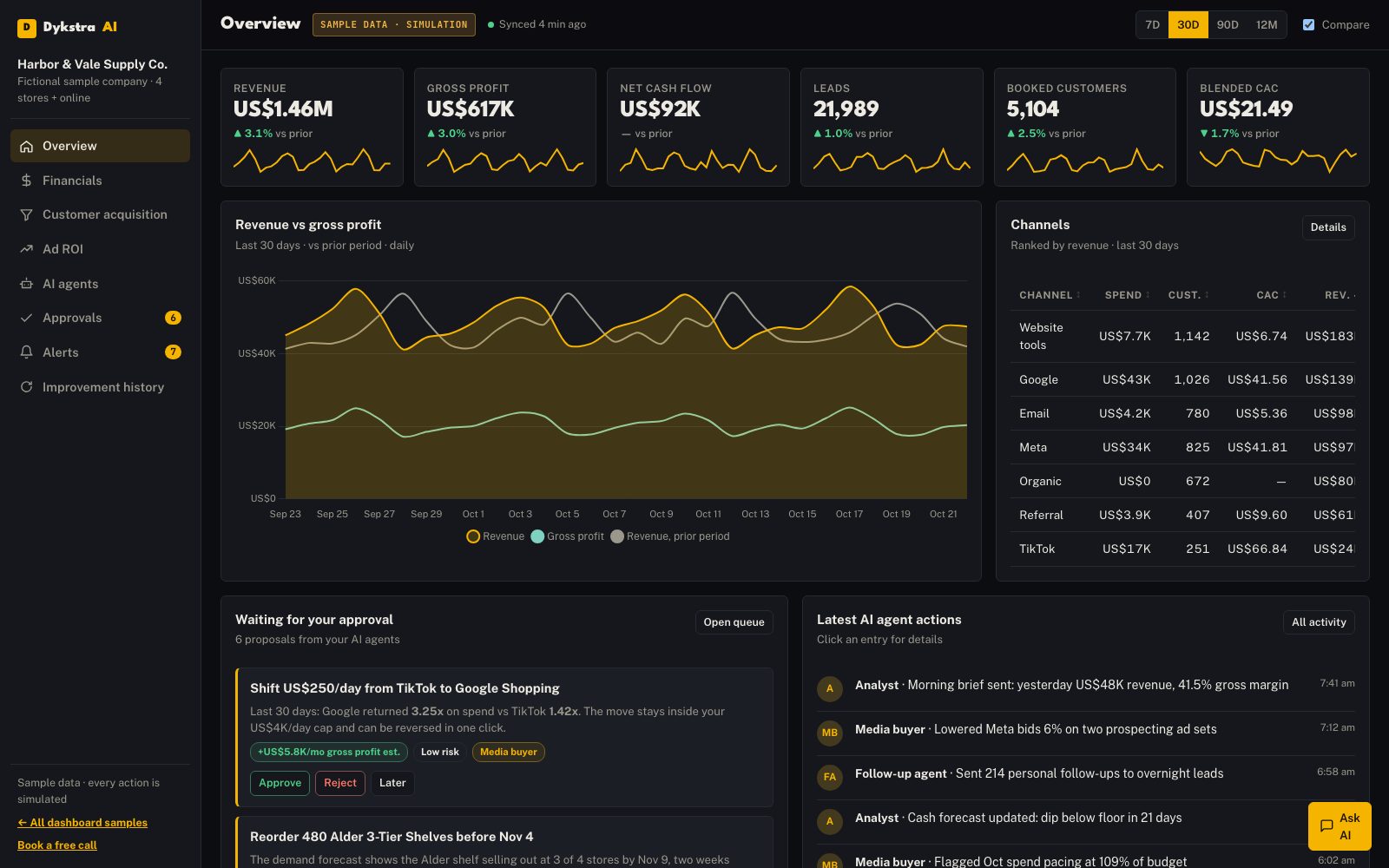Reject the TikTok to Google Shopping proposal
The width and height of the screenshot is (1389, 868).
(340, 783)
